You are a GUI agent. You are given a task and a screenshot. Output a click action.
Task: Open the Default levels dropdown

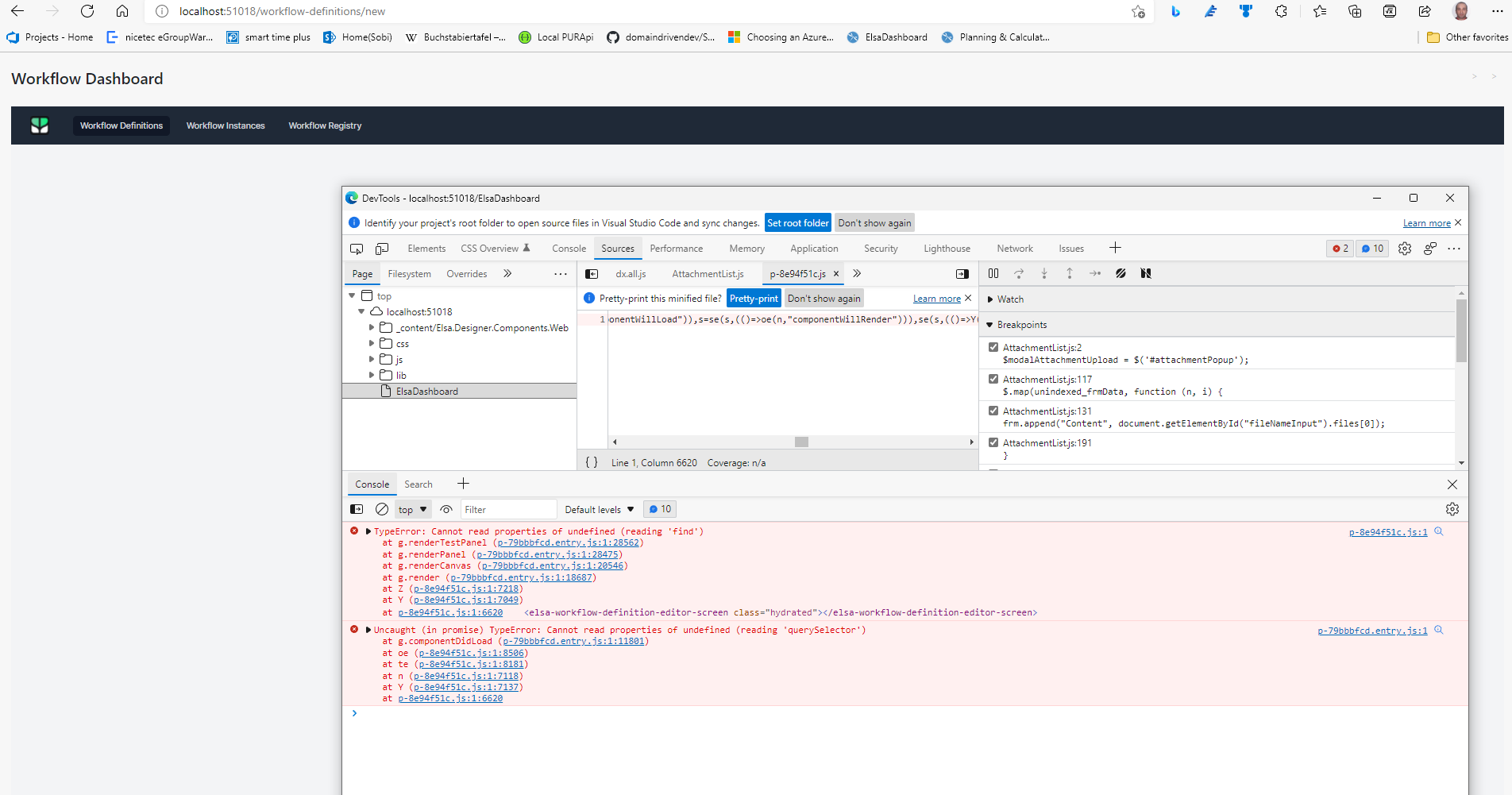point(600,509)
